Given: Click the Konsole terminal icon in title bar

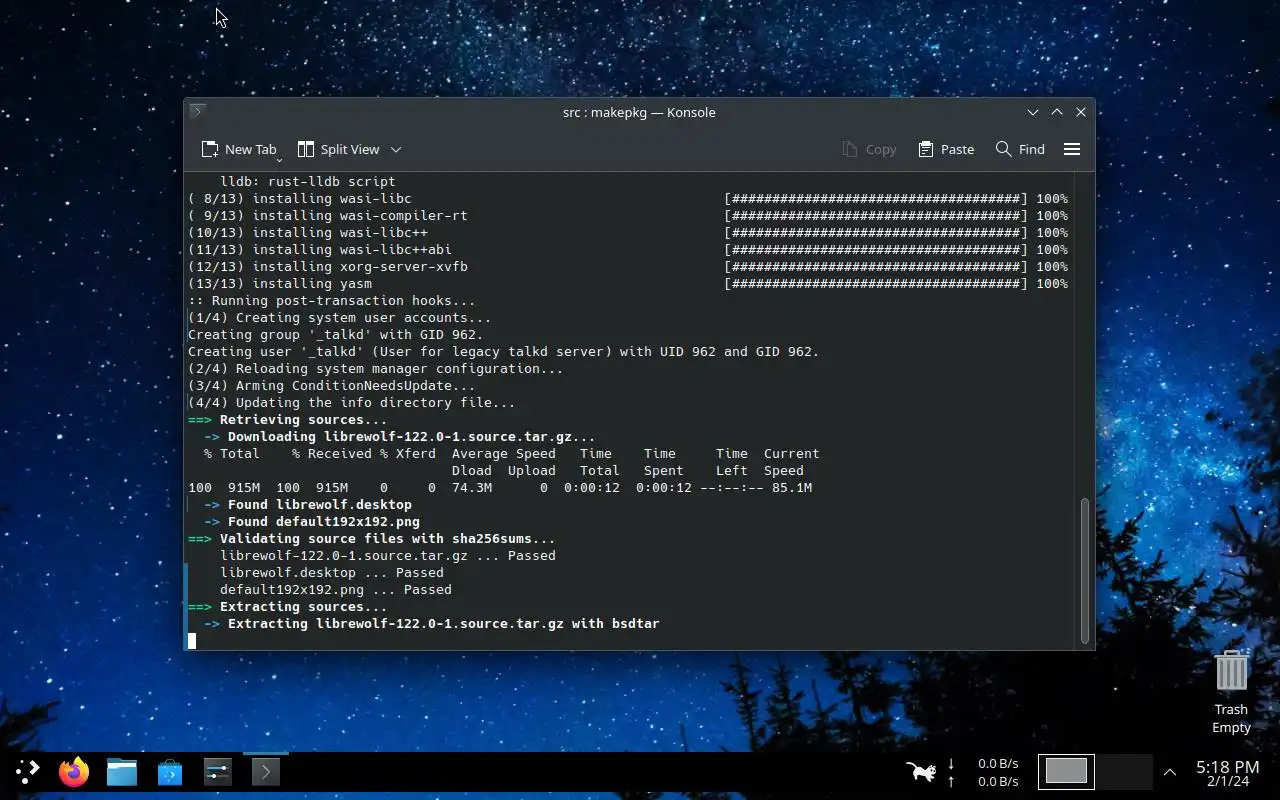Looking at the screenshot, I should (198, 111).
